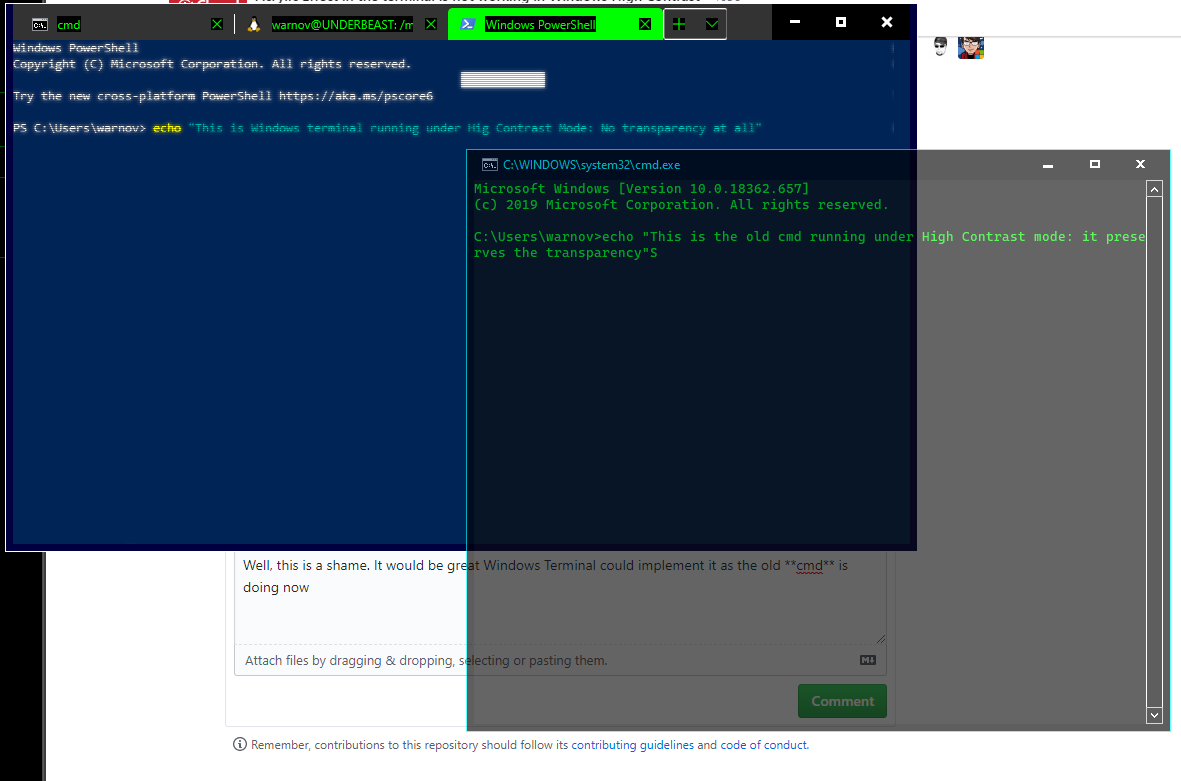Screen dimensions: 1181x781
Task: Click the cmd.exe title bar icon
Action: pos(490,164)
